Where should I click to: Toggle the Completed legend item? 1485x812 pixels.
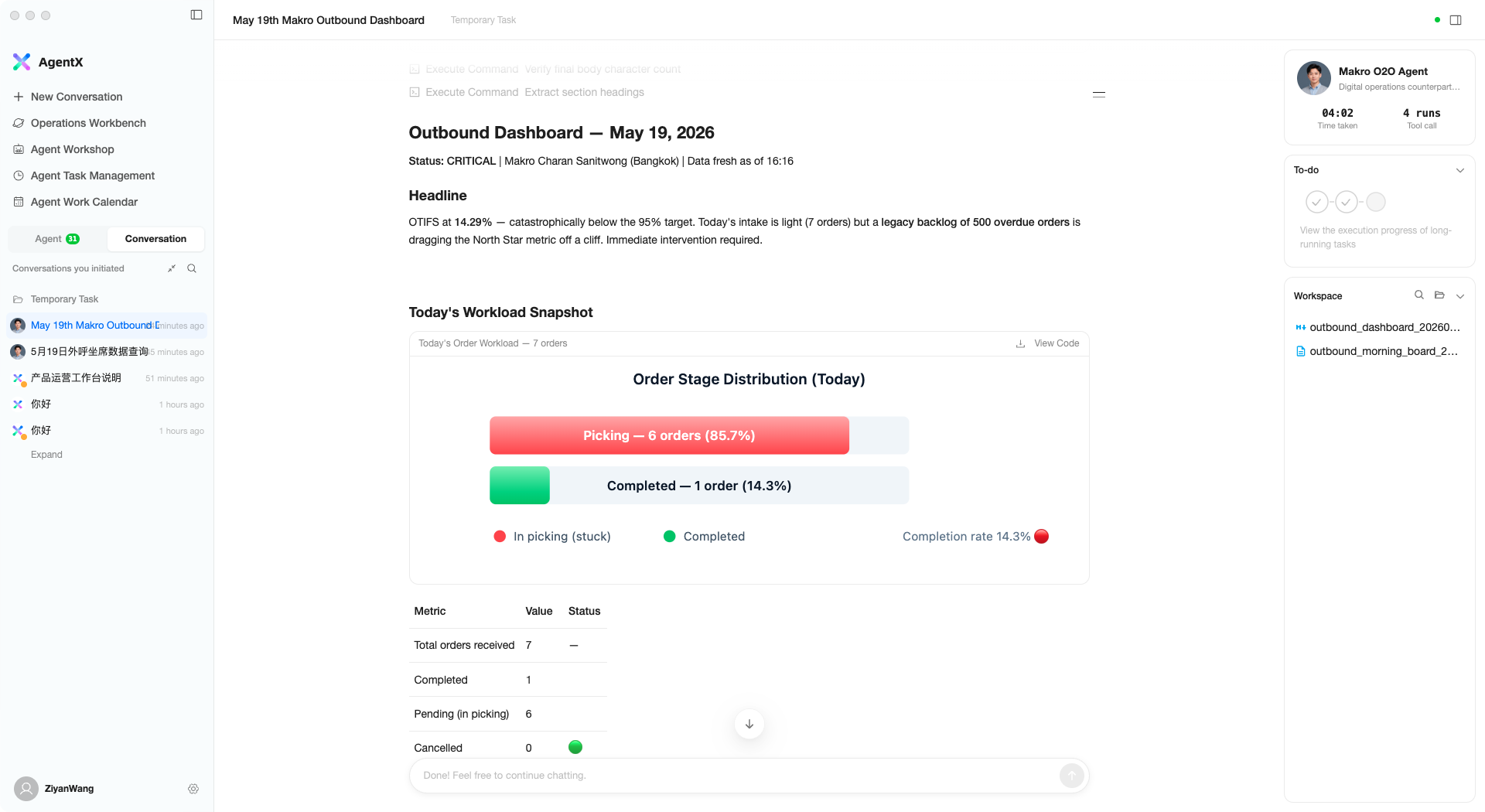click(704, 537)
